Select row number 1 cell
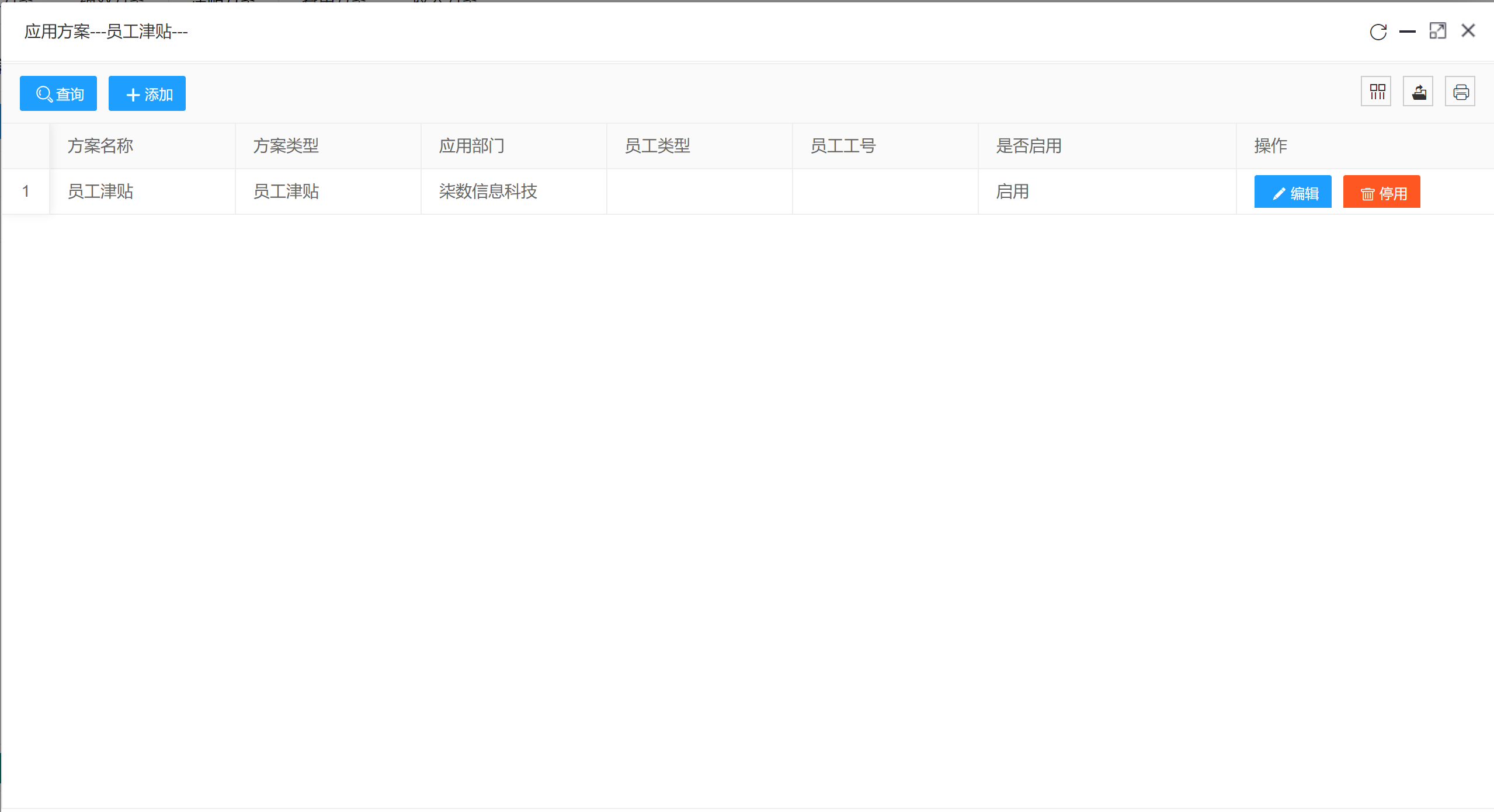Screen dimensions: 1494x812 (26, 191)
